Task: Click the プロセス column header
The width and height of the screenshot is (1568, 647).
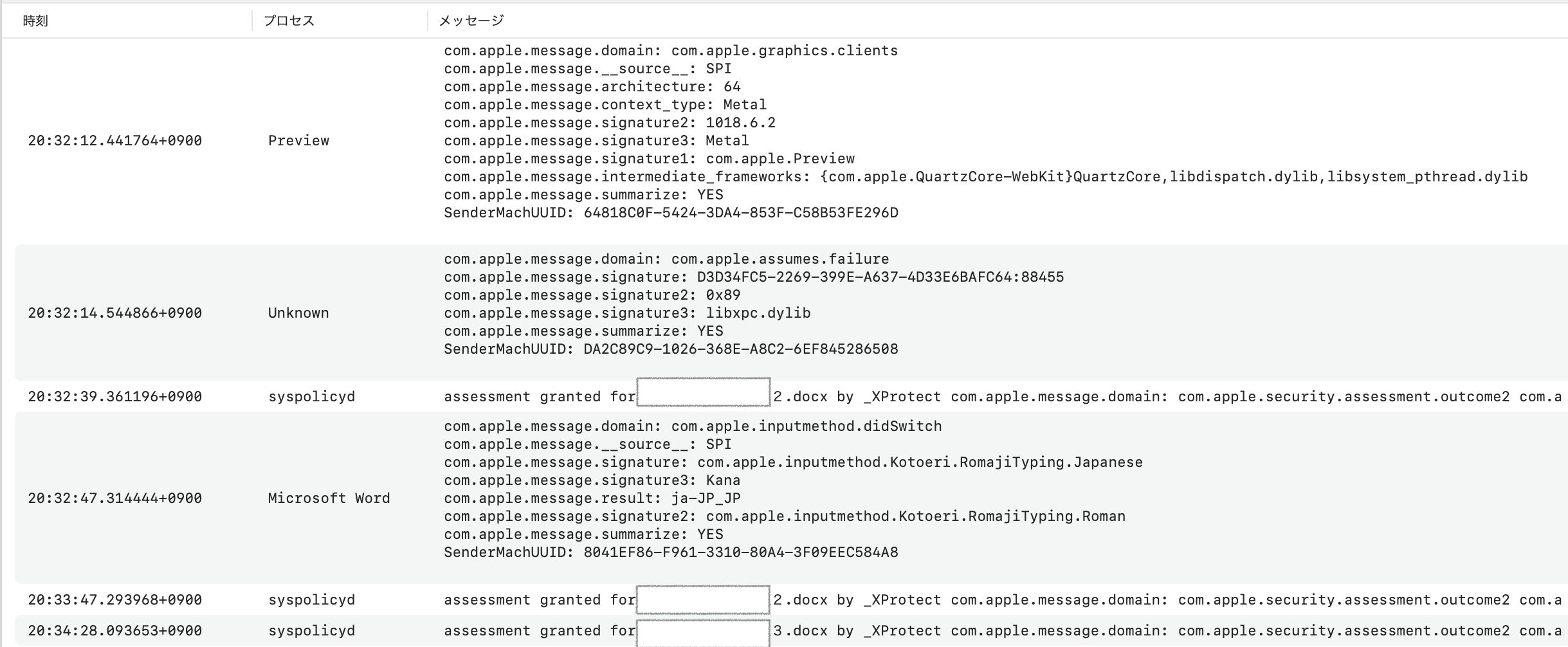Action: [x=289, y=21]
